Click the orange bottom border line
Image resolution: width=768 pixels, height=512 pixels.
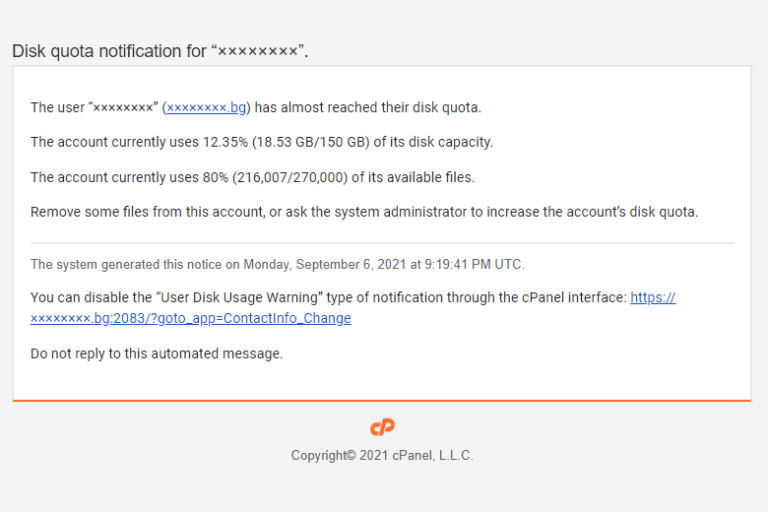tap(382, 401)
